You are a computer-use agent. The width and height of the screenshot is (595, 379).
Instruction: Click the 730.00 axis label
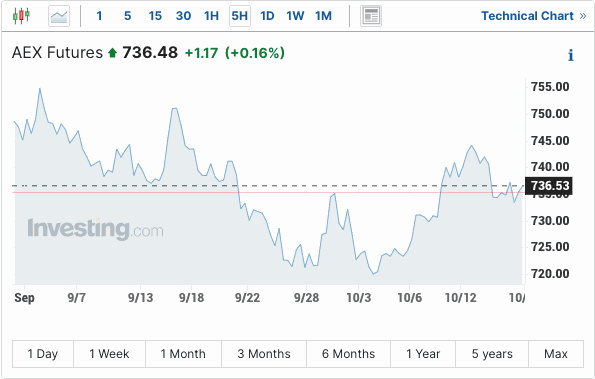click(550, 220)
